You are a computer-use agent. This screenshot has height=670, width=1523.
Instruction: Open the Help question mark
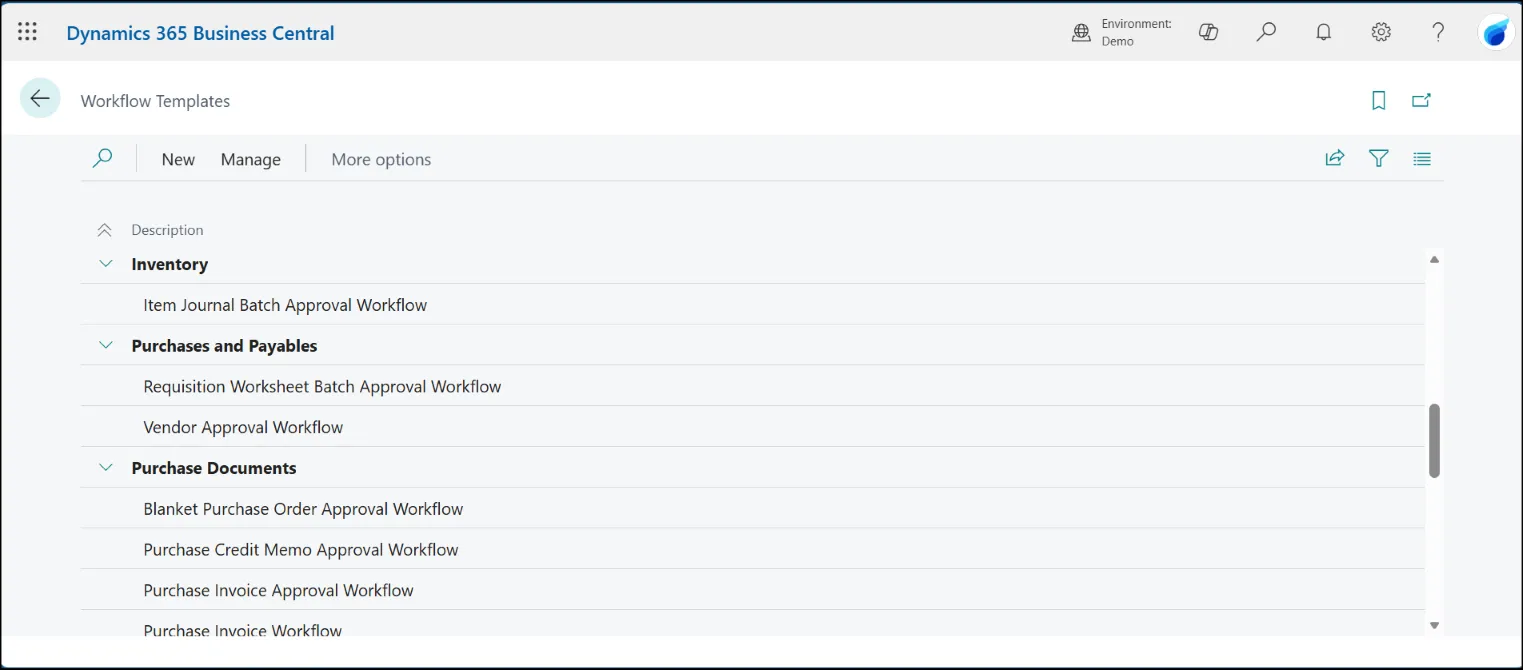click(x=1439, y=32)
